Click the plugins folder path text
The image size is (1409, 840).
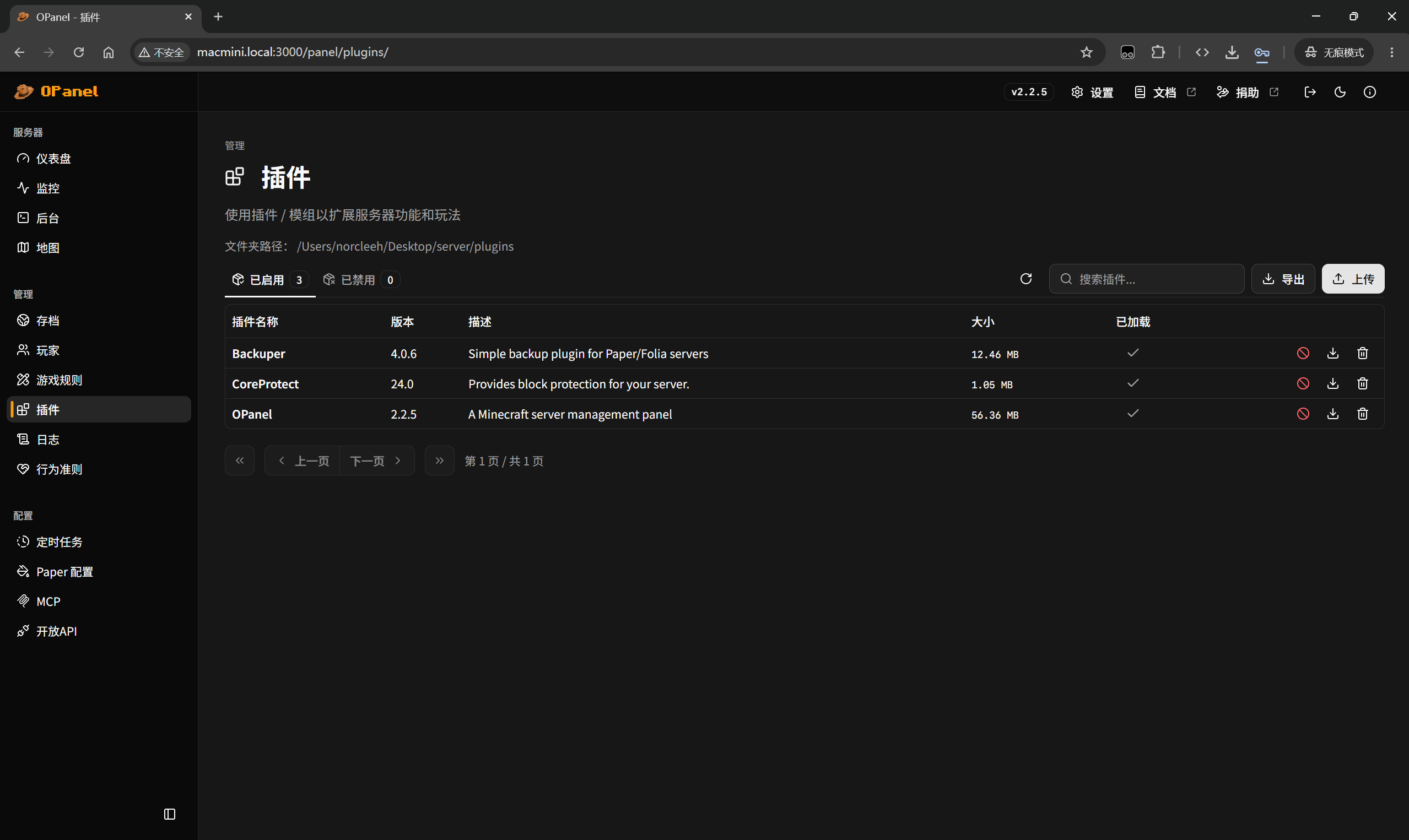pos(405,246)
